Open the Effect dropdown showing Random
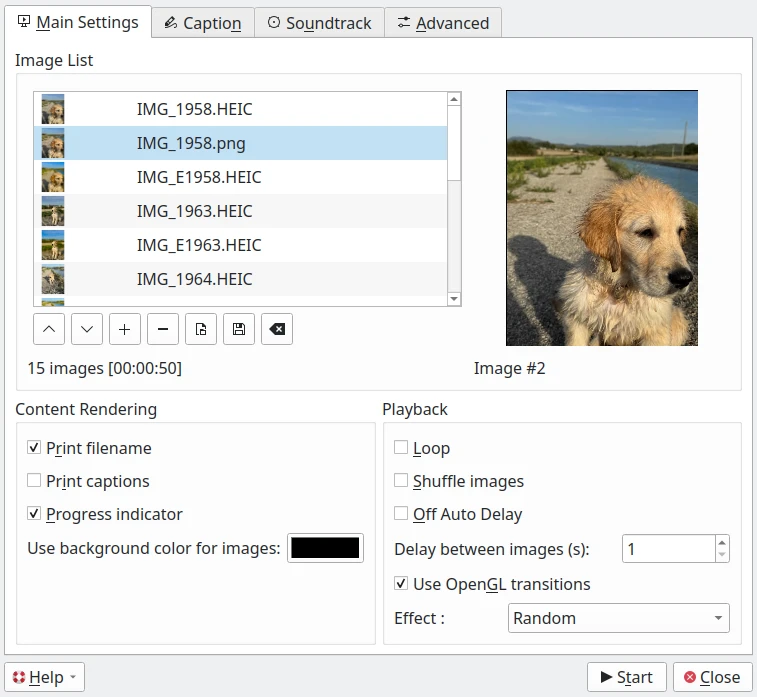Viewport: 757px width, 697px height. click(618, 618)
